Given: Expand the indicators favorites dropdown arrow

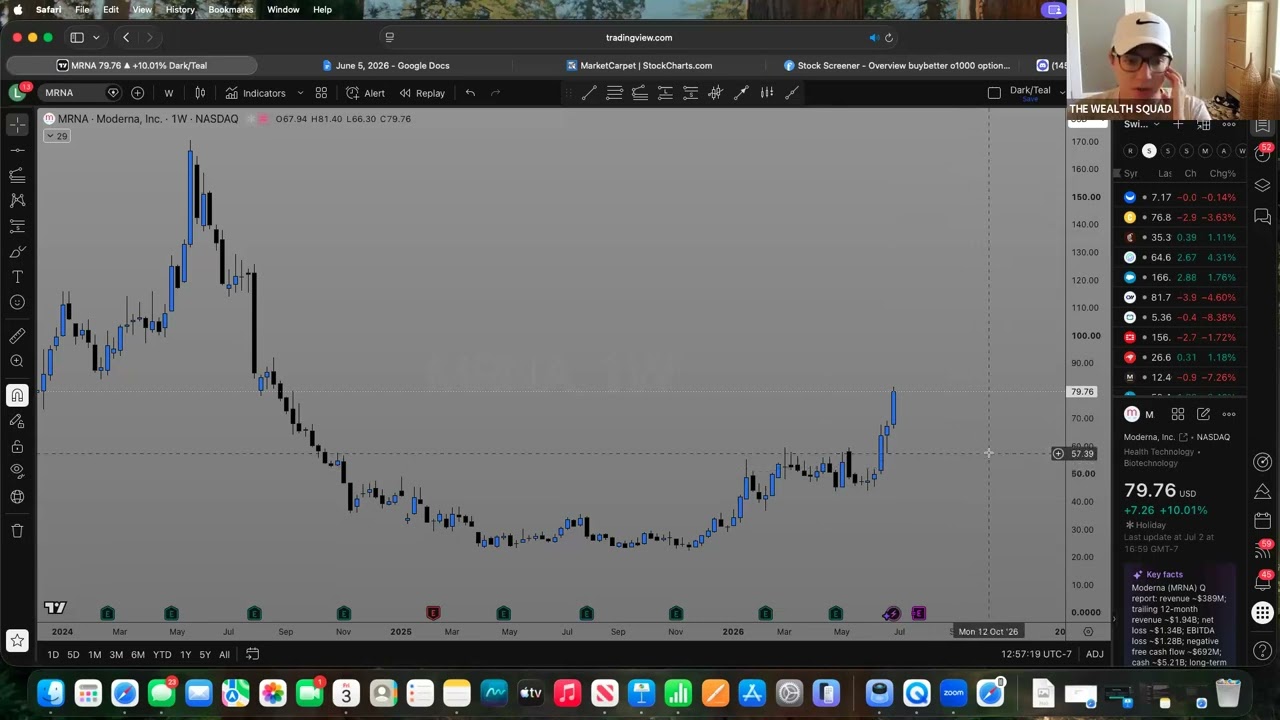Looking at the screenshot, I should (300, 93).
